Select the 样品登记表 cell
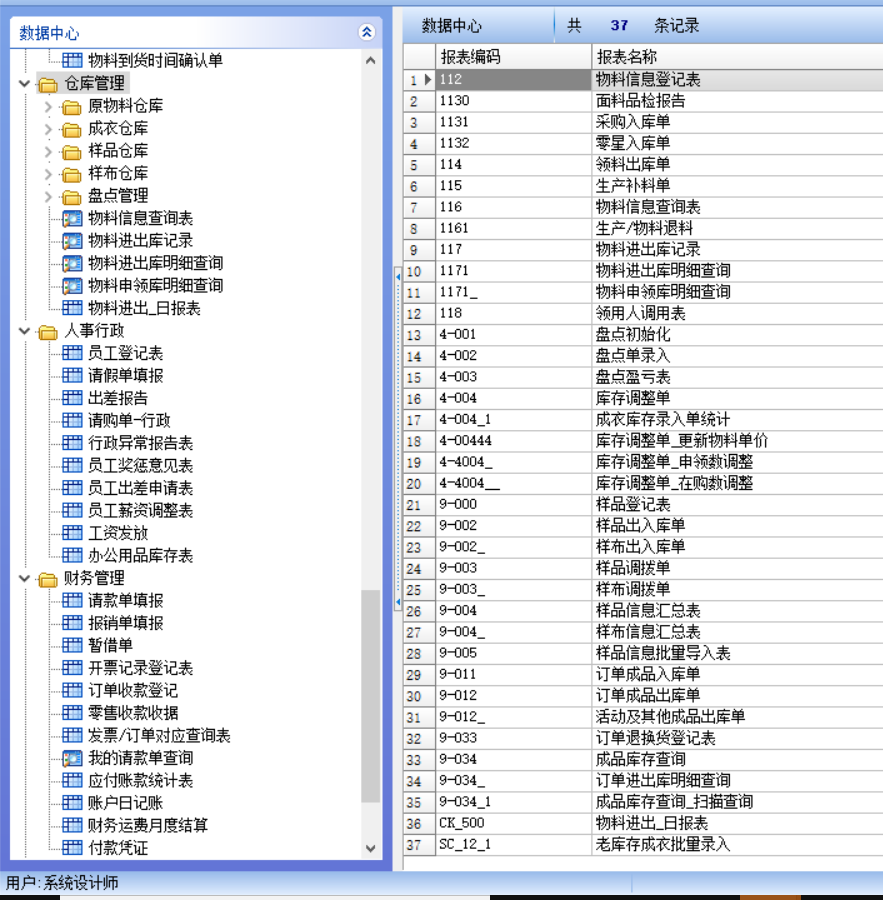The height and width of the screenshot is (900, 883). click(x=737, y=505)
